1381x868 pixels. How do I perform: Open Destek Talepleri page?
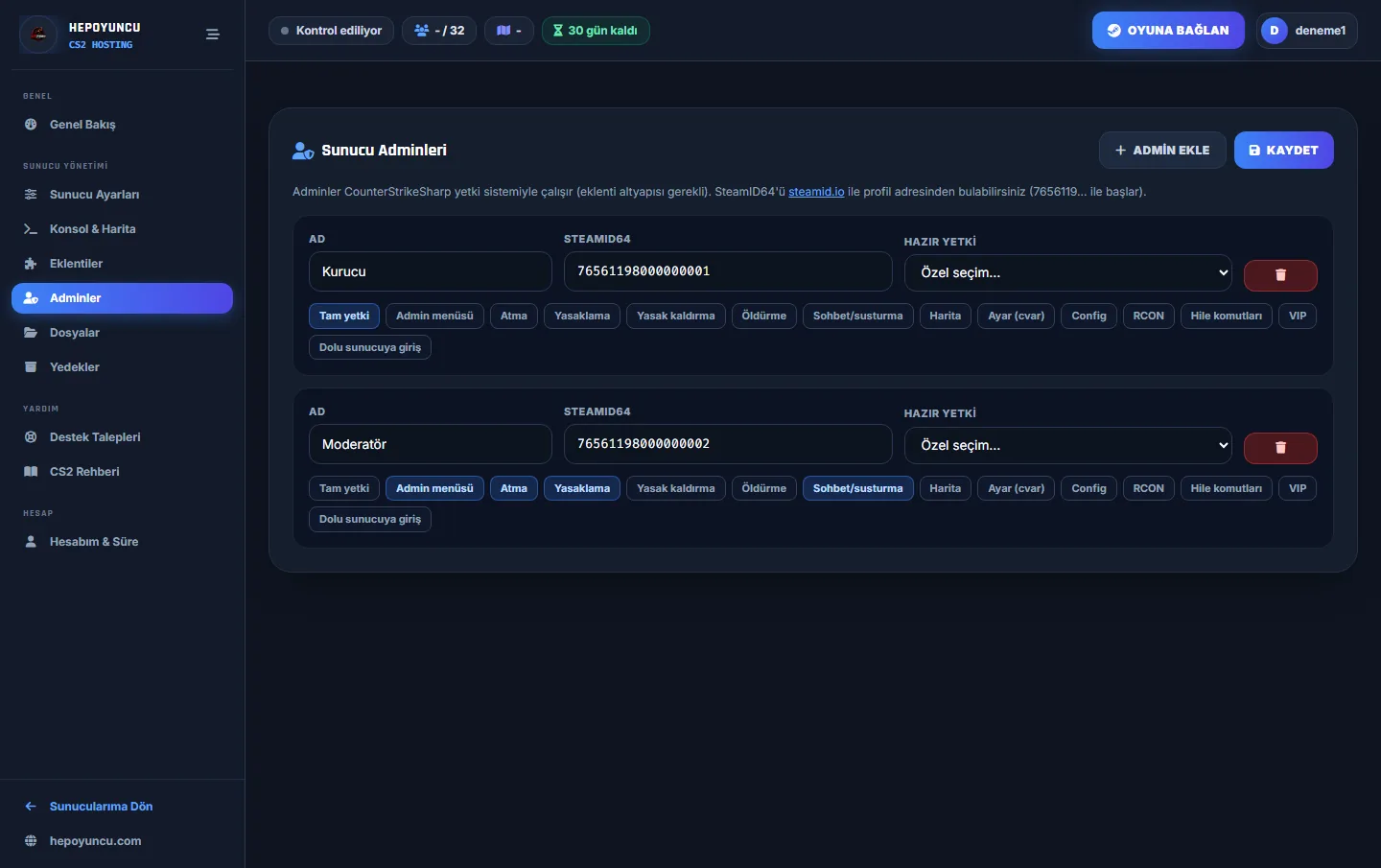pyautogui.click(x=122, y=437)
